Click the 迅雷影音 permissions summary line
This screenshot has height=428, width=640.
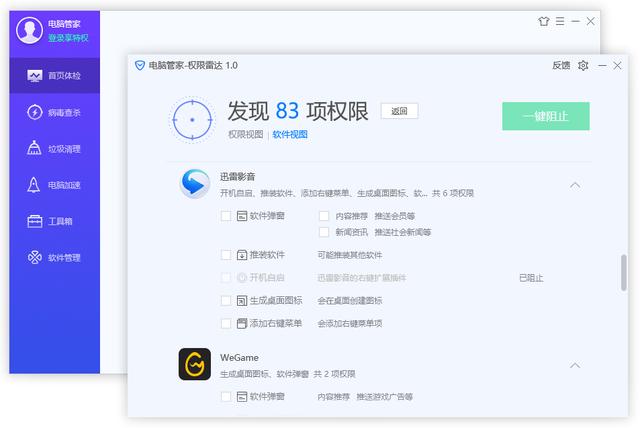coord(347,193)
